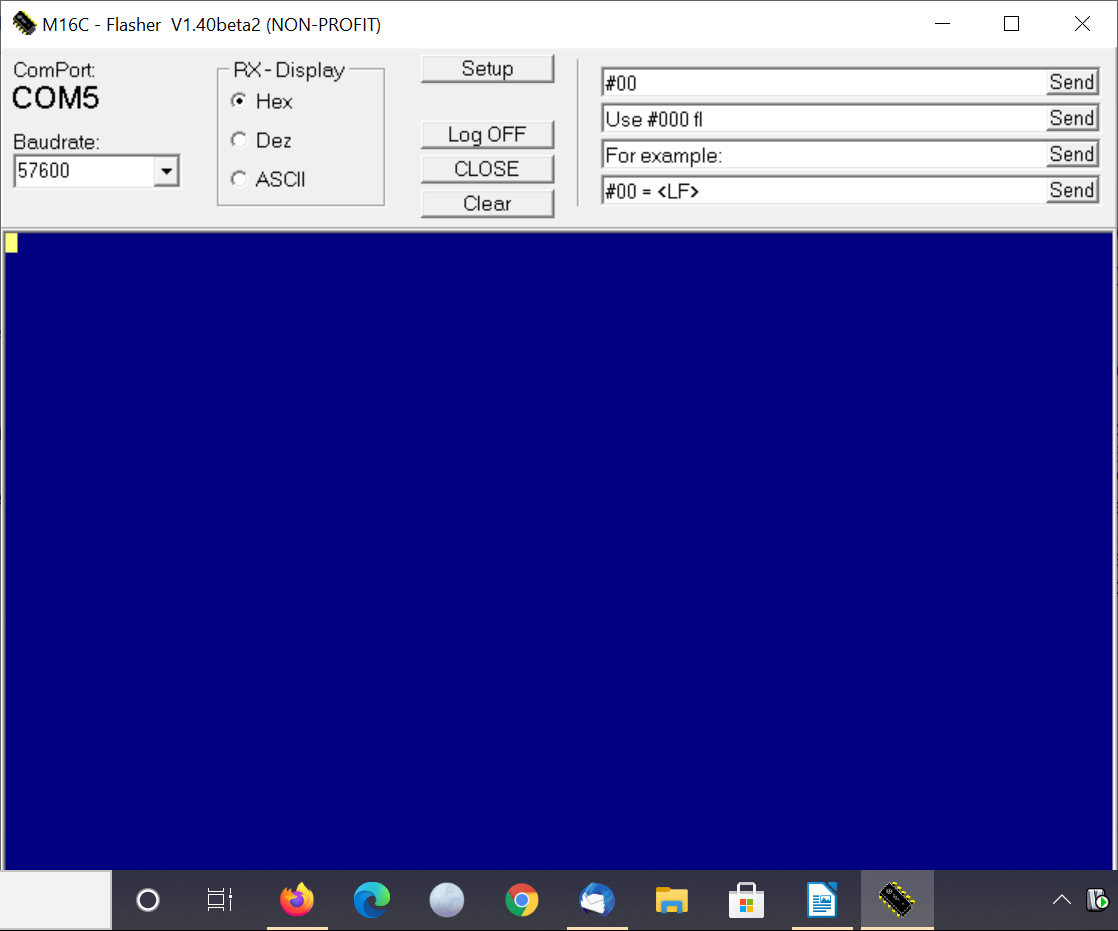Open Google Chrome from the taskbar

click(x=521, y=900)
